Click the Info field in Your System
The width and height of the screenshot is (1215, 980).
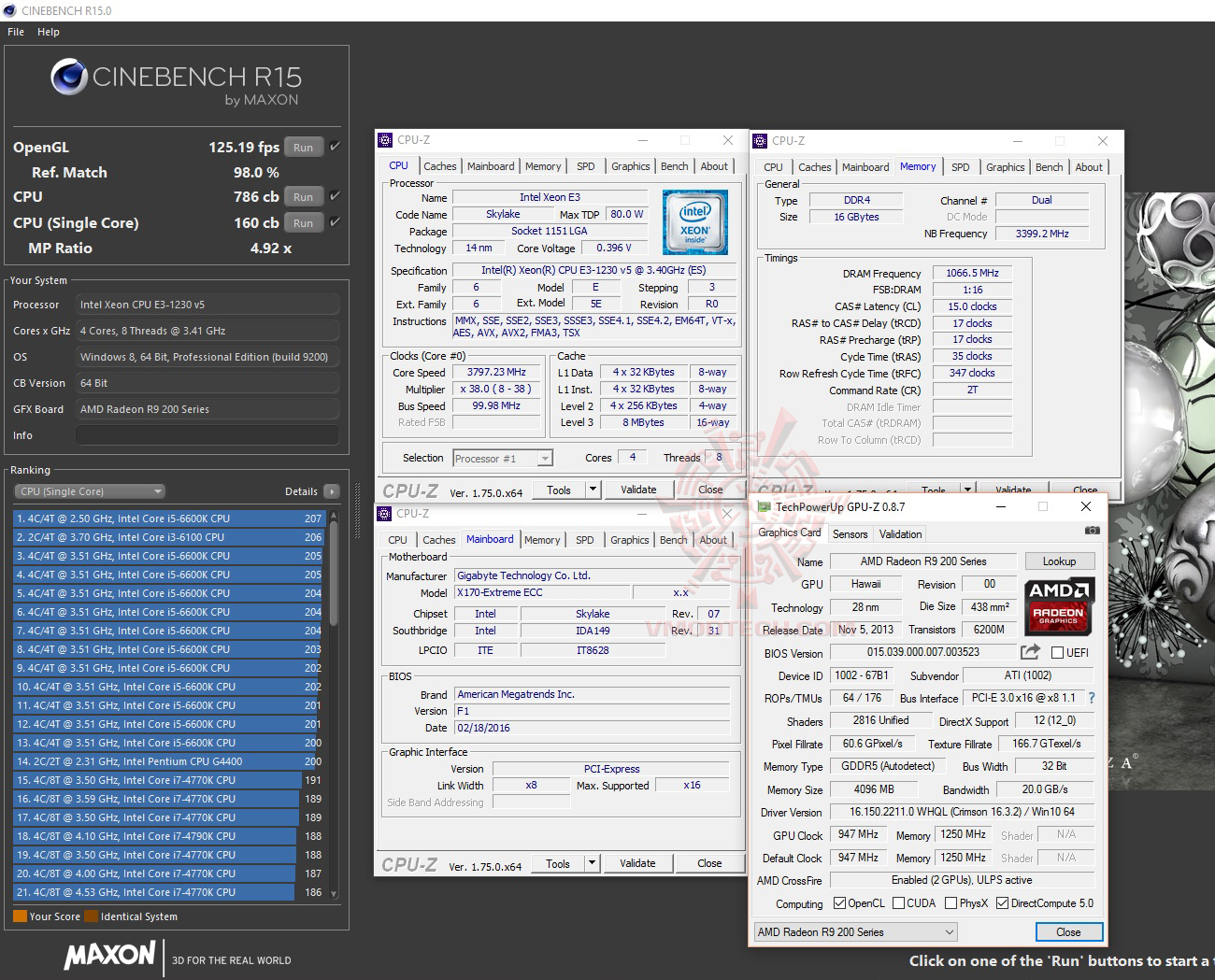[207, 435]
